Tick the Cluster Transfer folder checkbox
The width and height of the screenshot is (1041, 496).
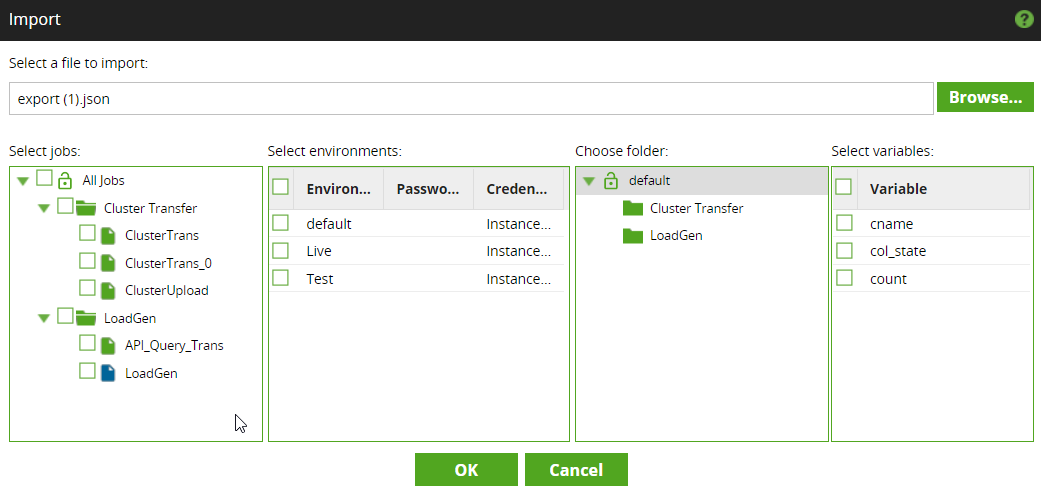tap(65, 205)
